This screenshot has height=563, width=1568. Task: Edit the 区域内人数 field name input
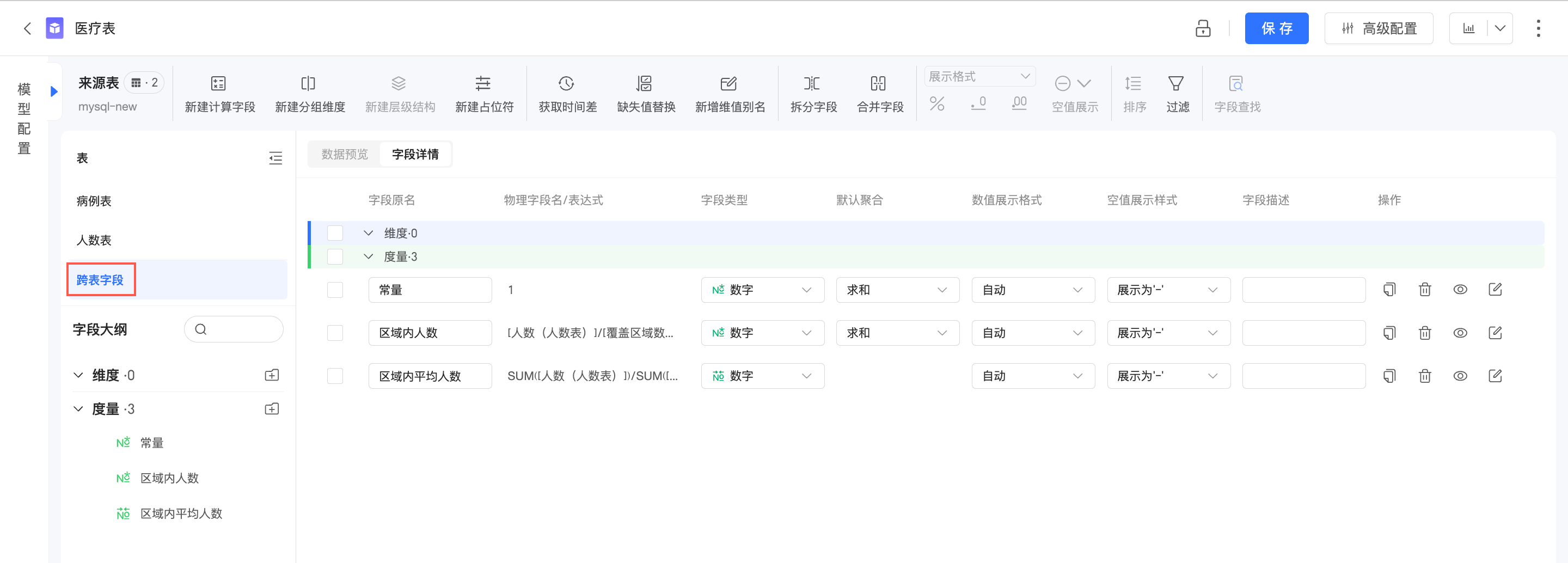(x=430, y=333)
